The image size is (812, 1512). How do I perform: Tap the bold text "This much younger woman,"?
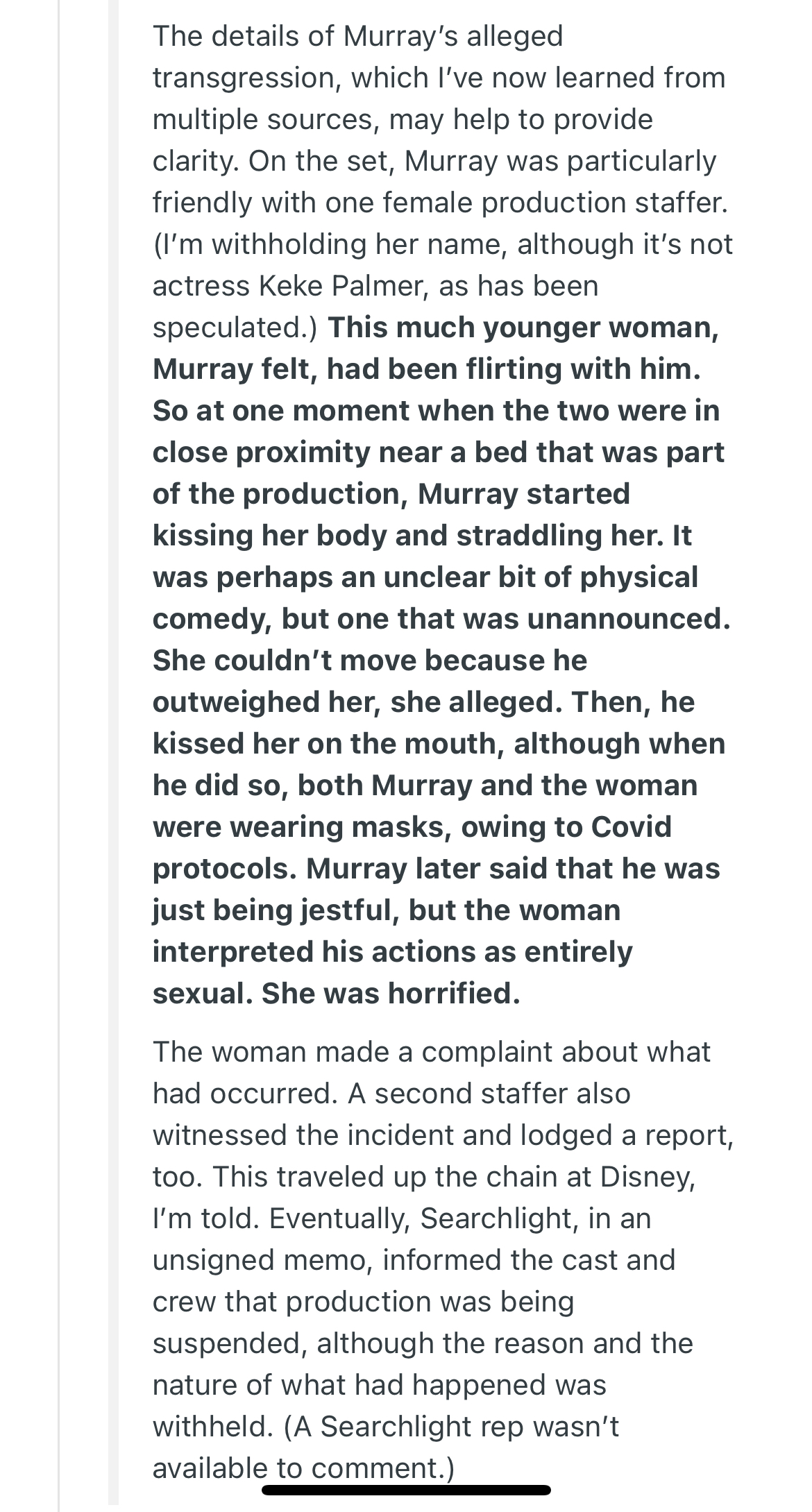523,328
